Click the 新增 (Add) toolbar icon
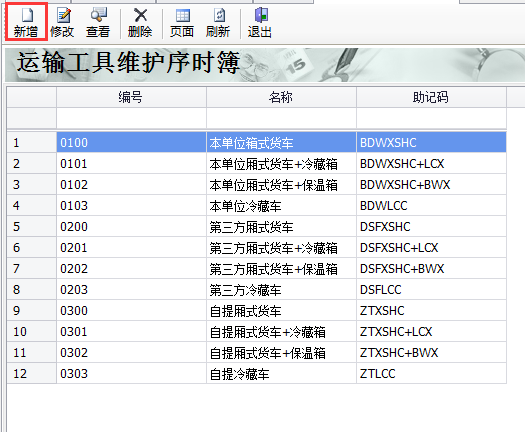525x432 pixels. [26, 22]
